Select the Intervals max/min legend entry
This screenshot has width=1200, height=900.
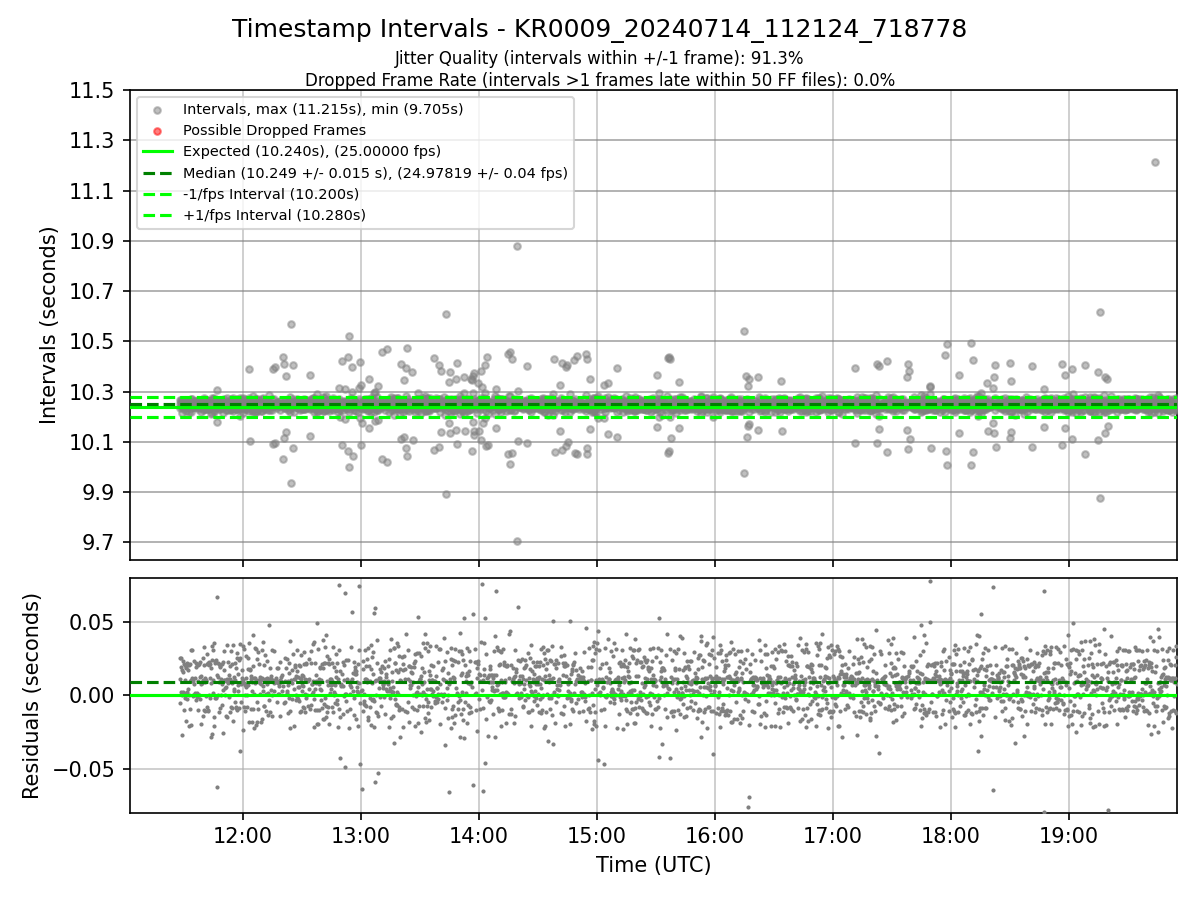(x=322, y=109)
